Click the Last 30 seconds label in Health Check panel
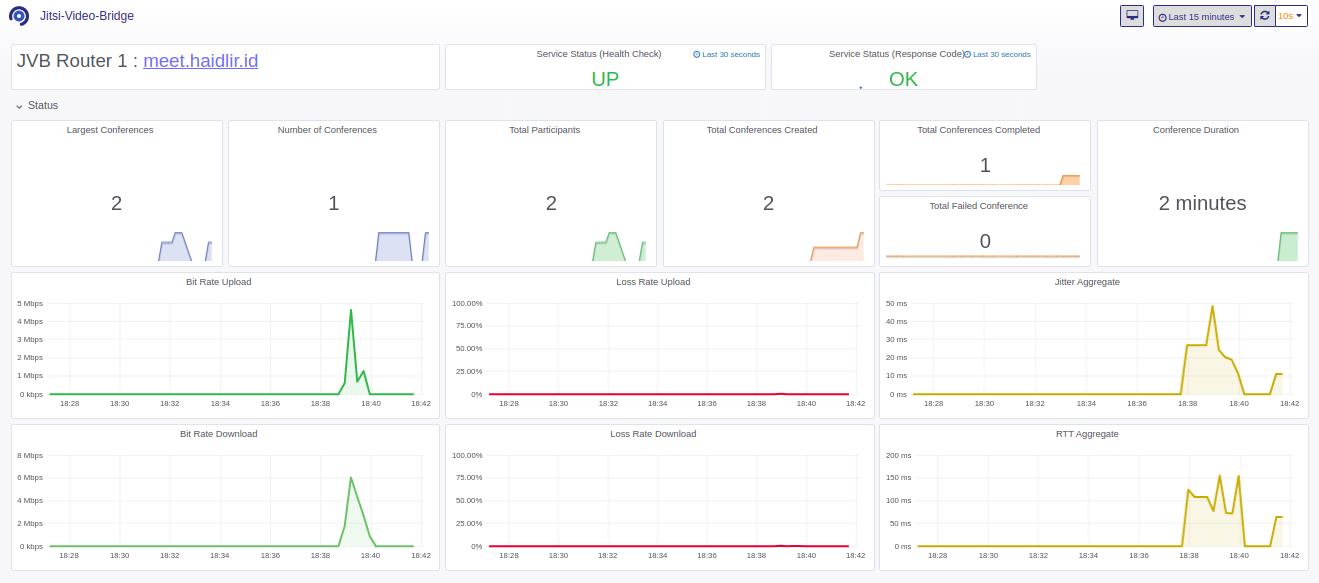 731,54
